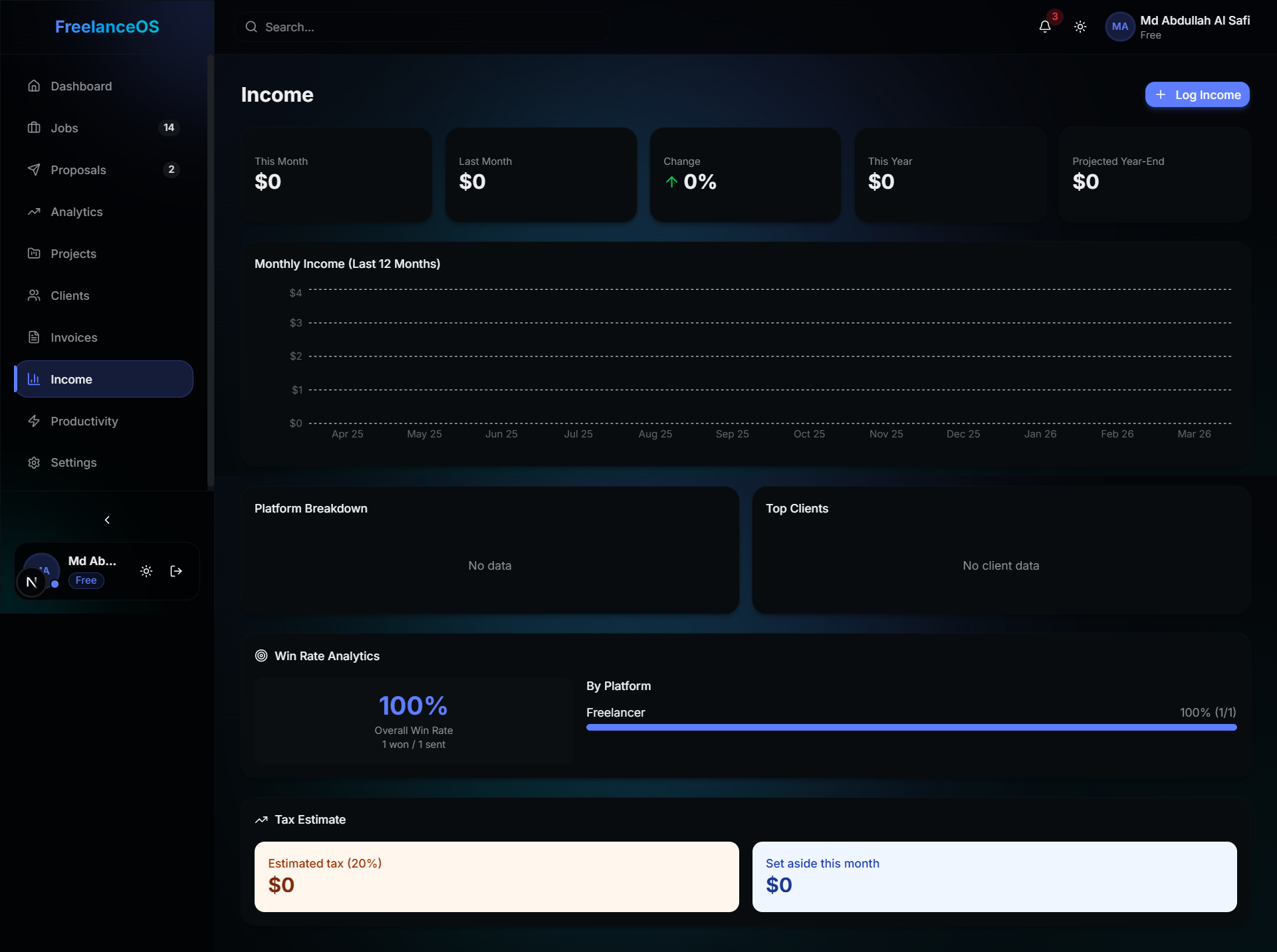Viewport: 1277px width, 952px height.
Task: Open Settings from the sidebar
Action: tap(74, 462)
